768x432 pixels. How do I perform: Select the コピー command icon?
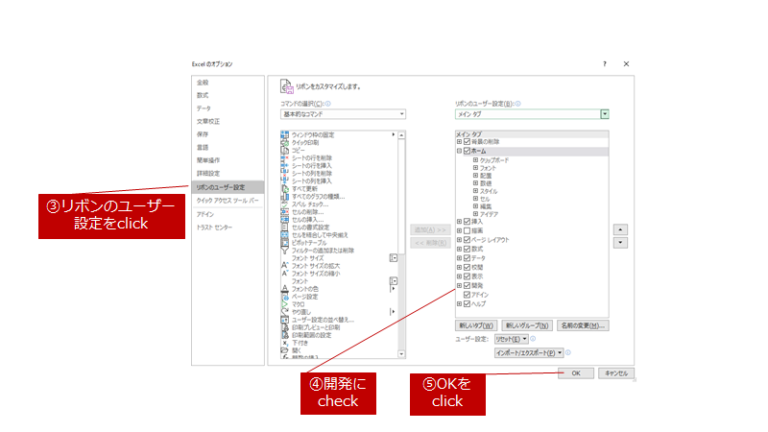pos(285,150)
